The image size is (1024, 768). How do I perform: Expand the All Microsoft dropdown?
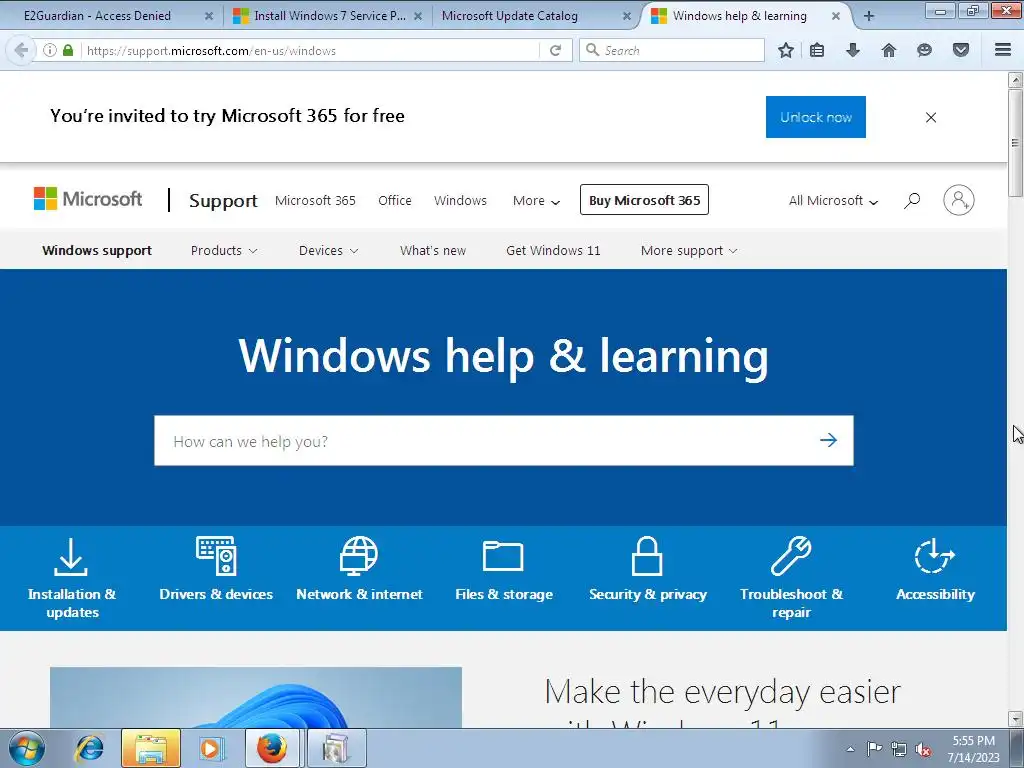tap(833, 200)
